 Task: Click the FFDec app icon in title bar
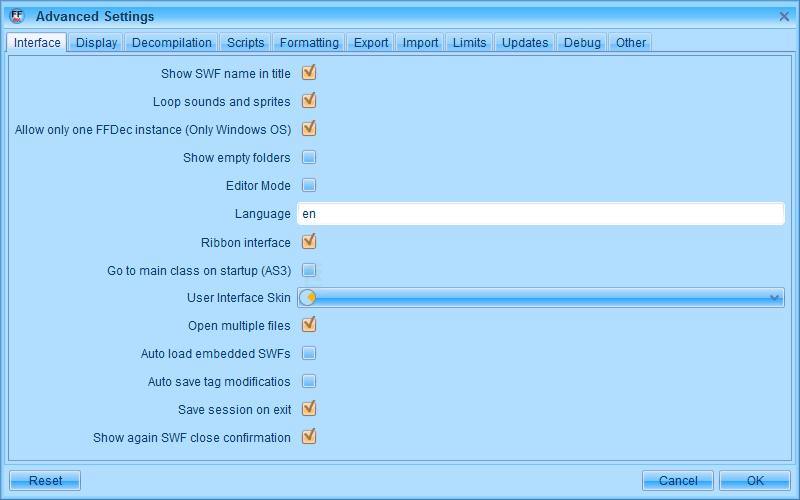[x=16, y=16]
